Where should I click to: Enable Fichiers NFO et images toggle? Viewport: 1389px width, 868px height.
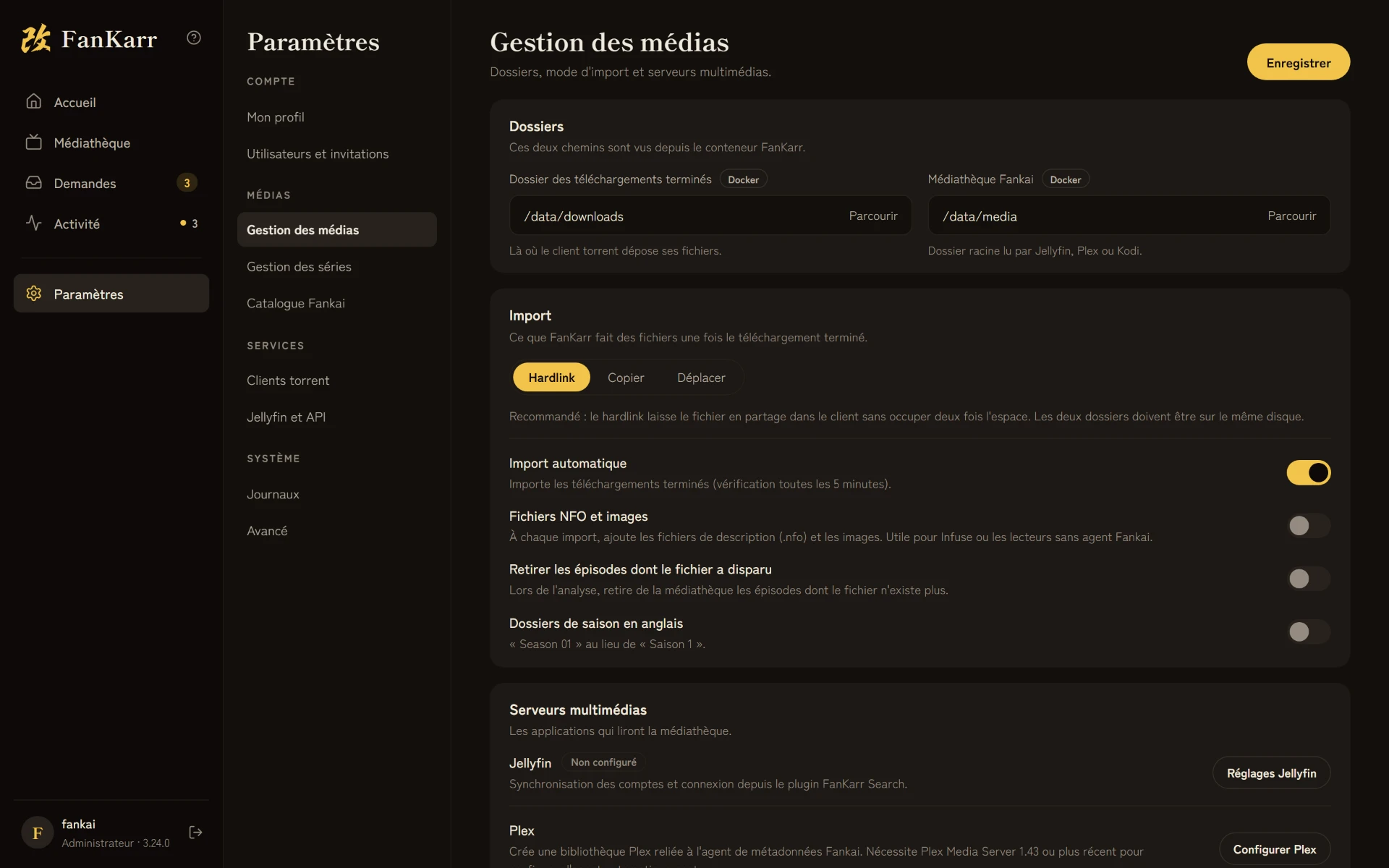1308,526
